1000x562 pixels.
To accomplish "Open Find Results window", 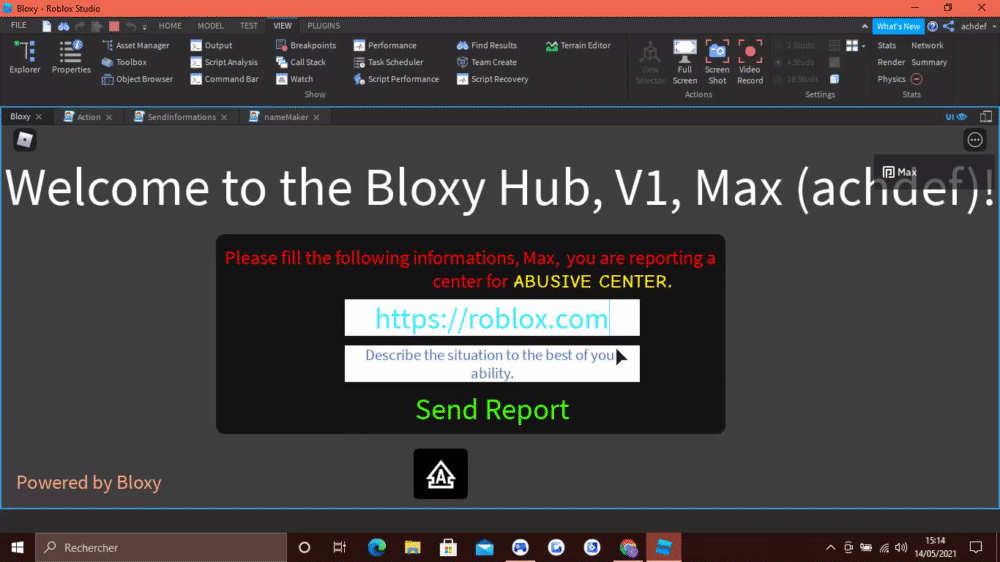I will (x=487, y=45).
